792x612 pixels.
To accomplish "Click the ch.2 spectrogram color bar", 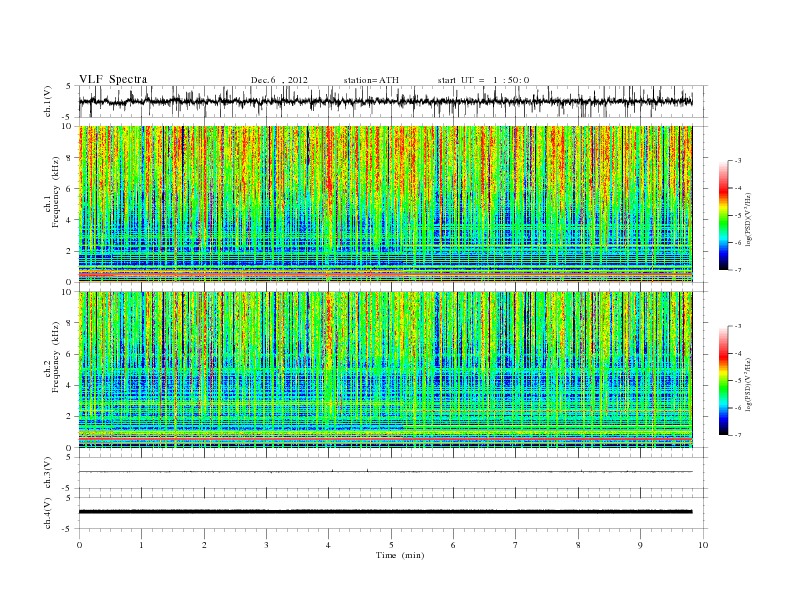I will pos(723,380).
